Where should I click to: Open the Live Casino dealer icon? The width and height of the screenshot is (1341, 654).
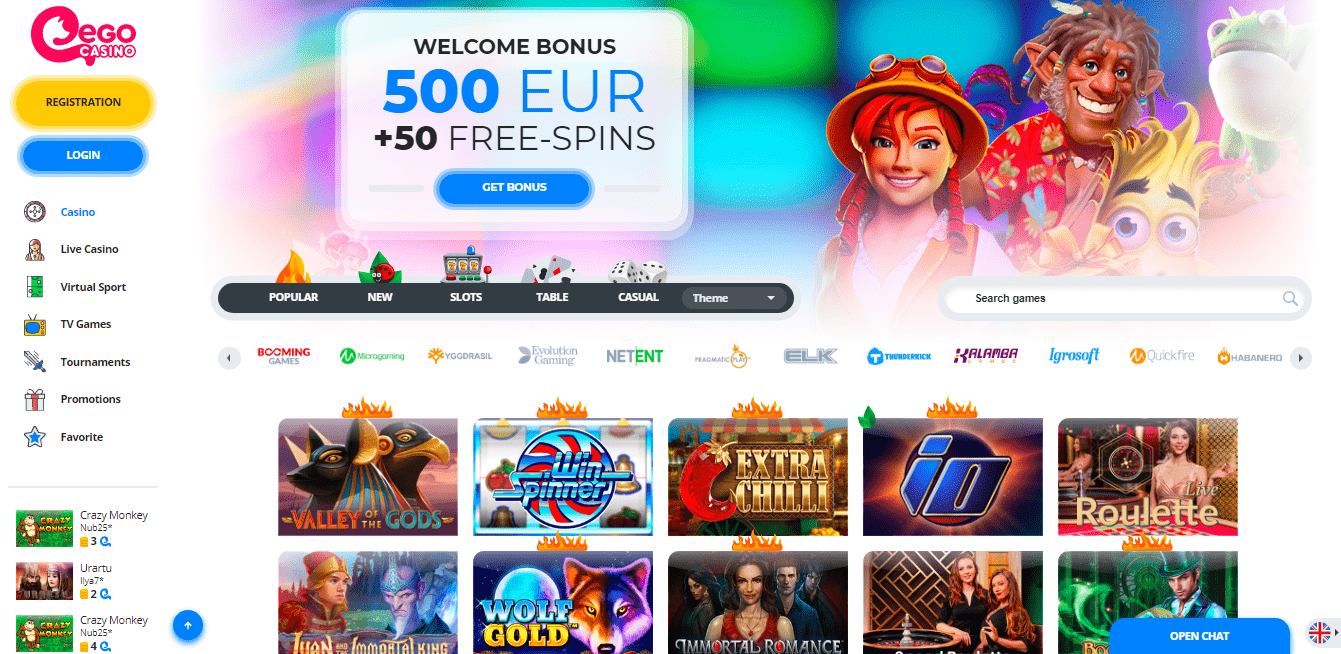pos(35,249)
